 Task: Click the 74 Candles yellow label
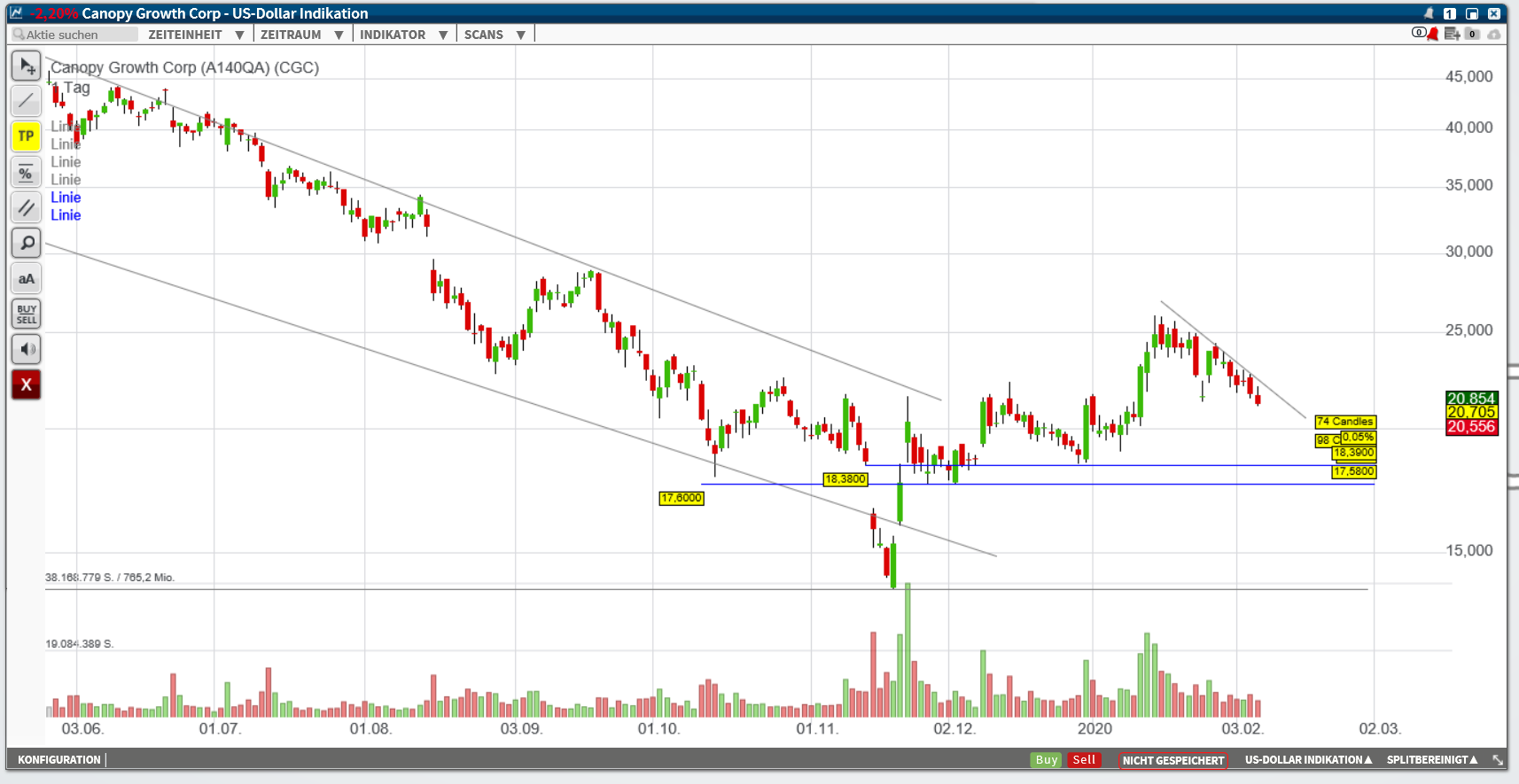click(1345, 422)
